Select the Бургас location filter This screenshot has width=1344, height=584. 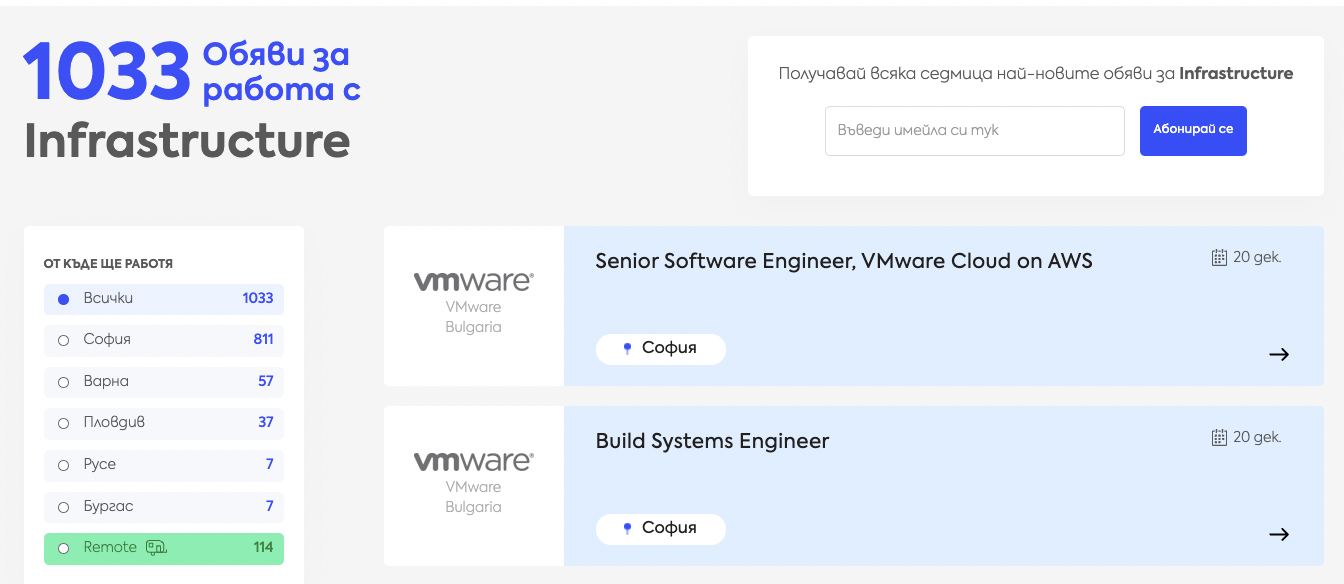164,507
